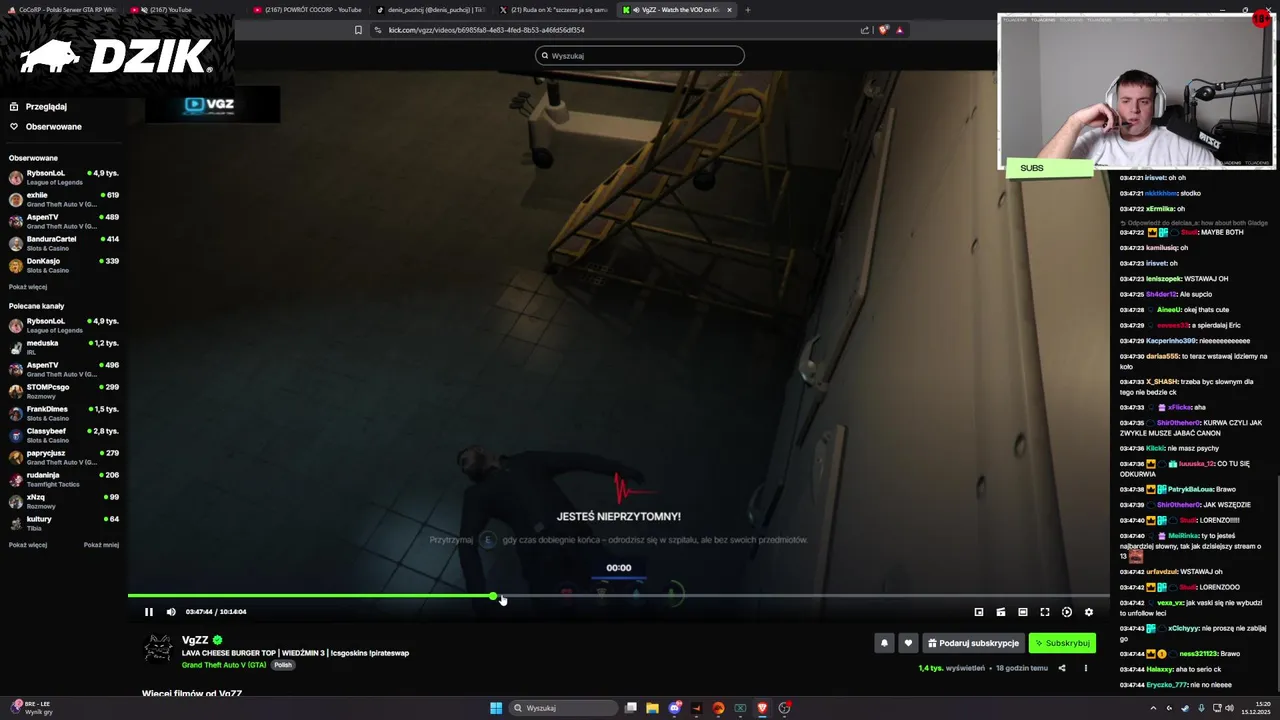Open STOMPcsgo recommended channel
The height and width of the screenshot is (720, 1280).
(x=64, y=392)
